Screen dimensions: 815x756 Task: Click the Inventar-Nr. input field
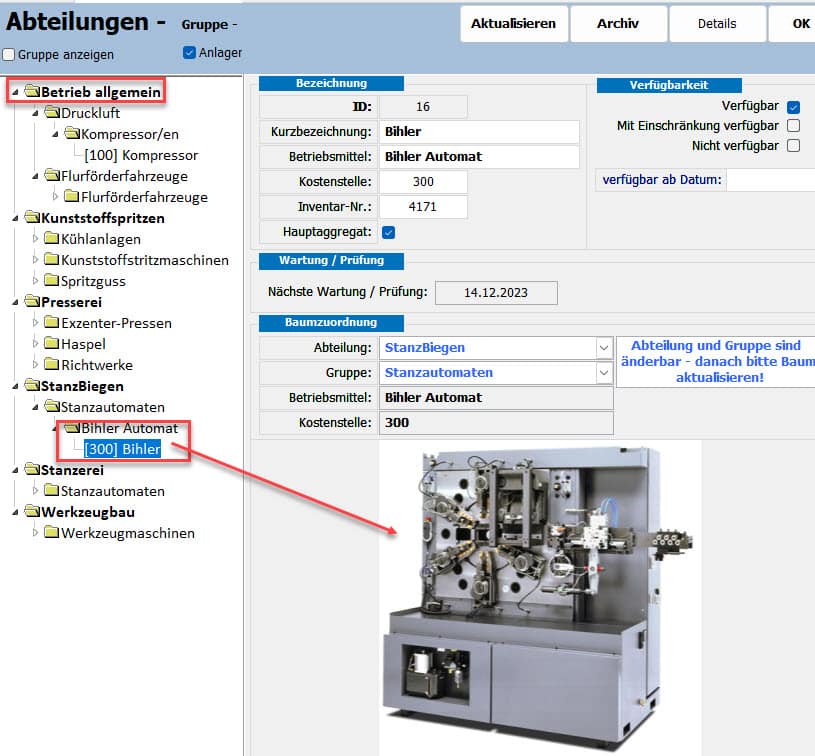[x=423, y=207]
